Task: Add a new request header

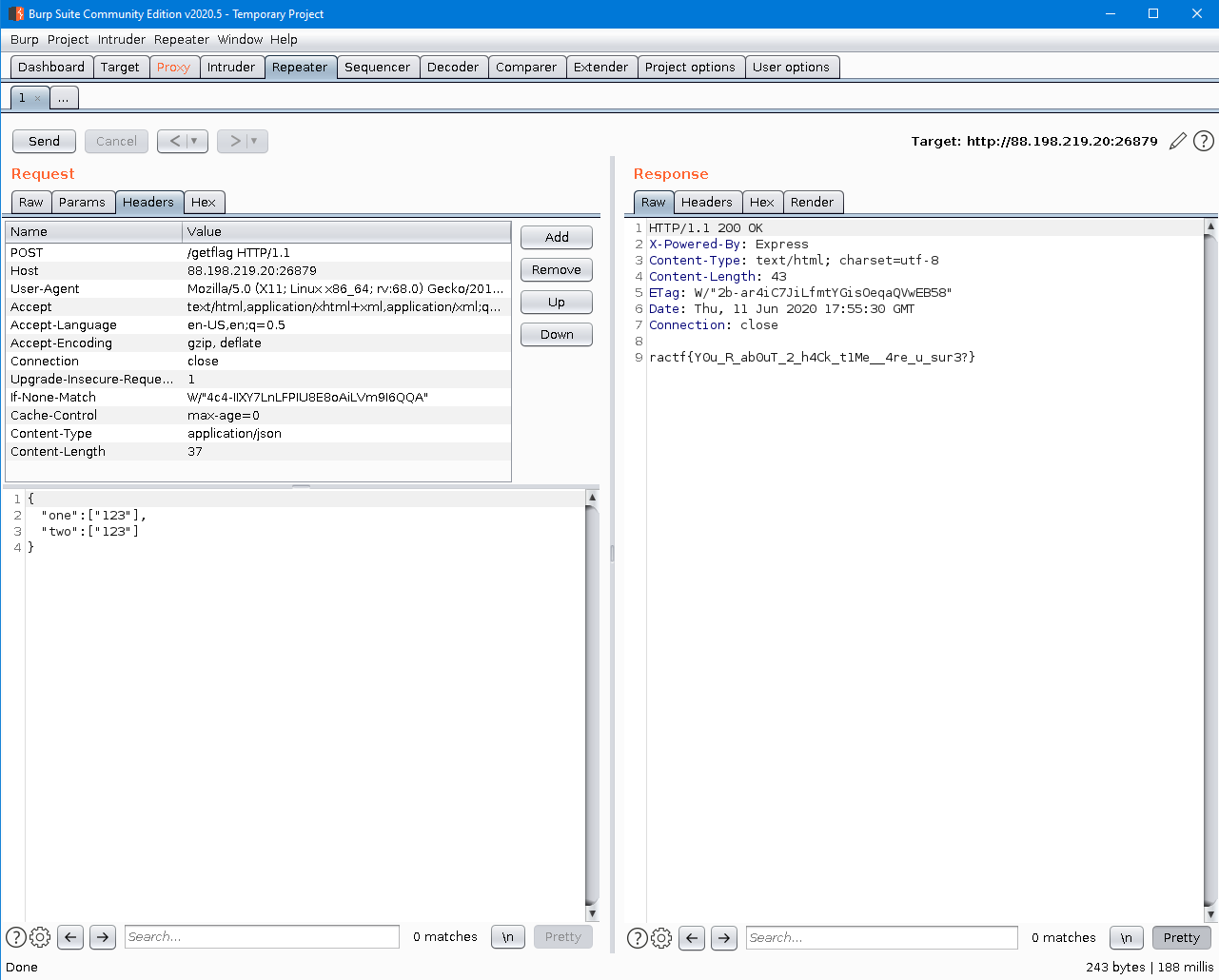Action: click(x=557, y=238)
